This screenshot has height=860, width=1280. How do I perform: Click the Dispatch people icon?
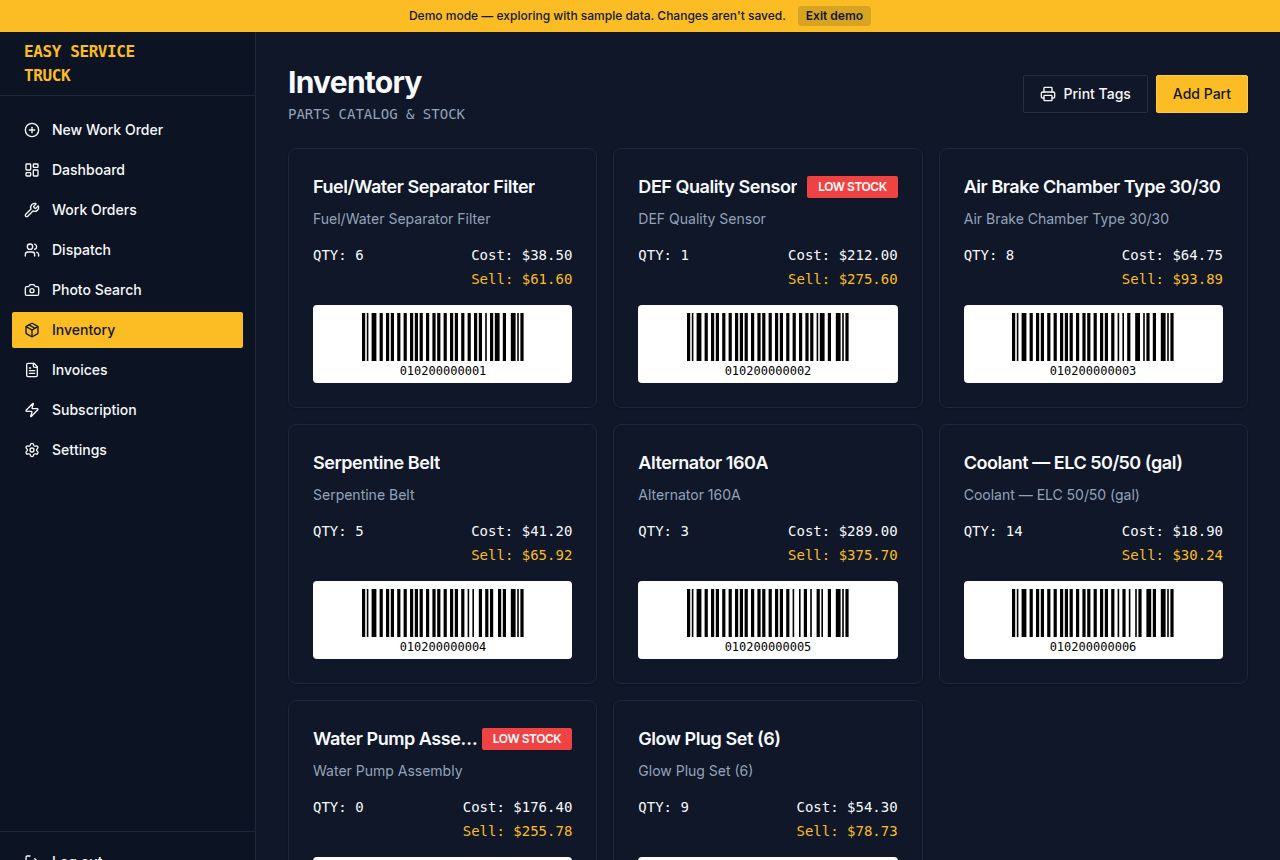[32, 250]
